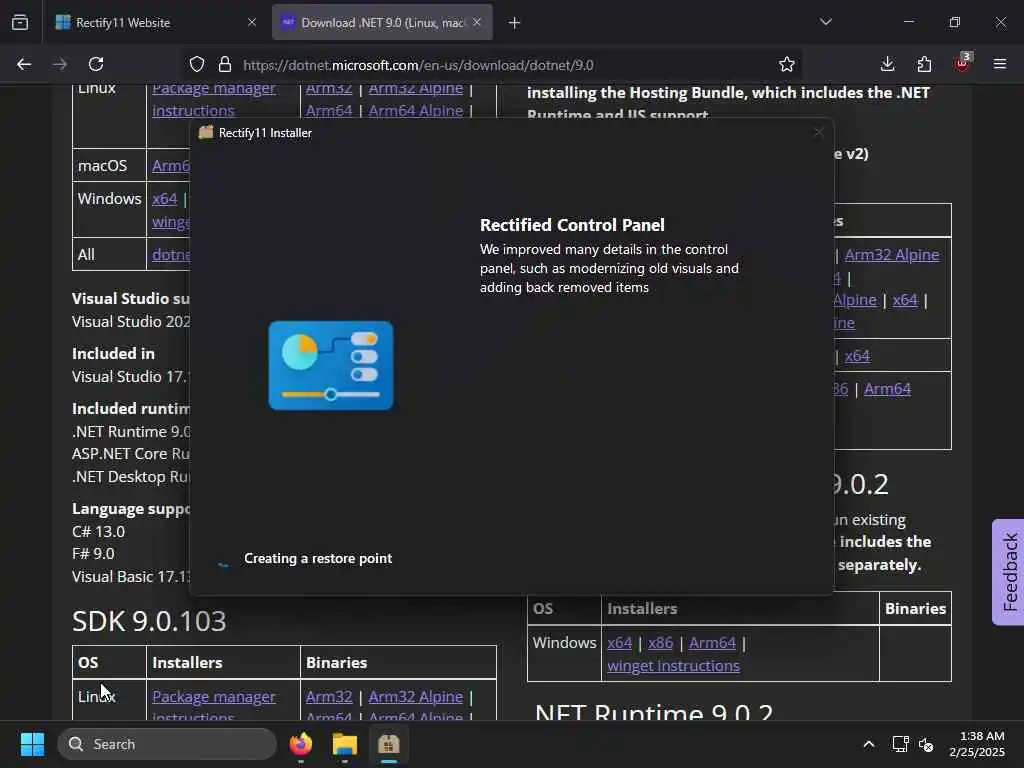The width and height of the screenshot is (1024, 768).
Task: Click the F# 9.0 language text
Action: pyautogui.click(x=93, y=554)
